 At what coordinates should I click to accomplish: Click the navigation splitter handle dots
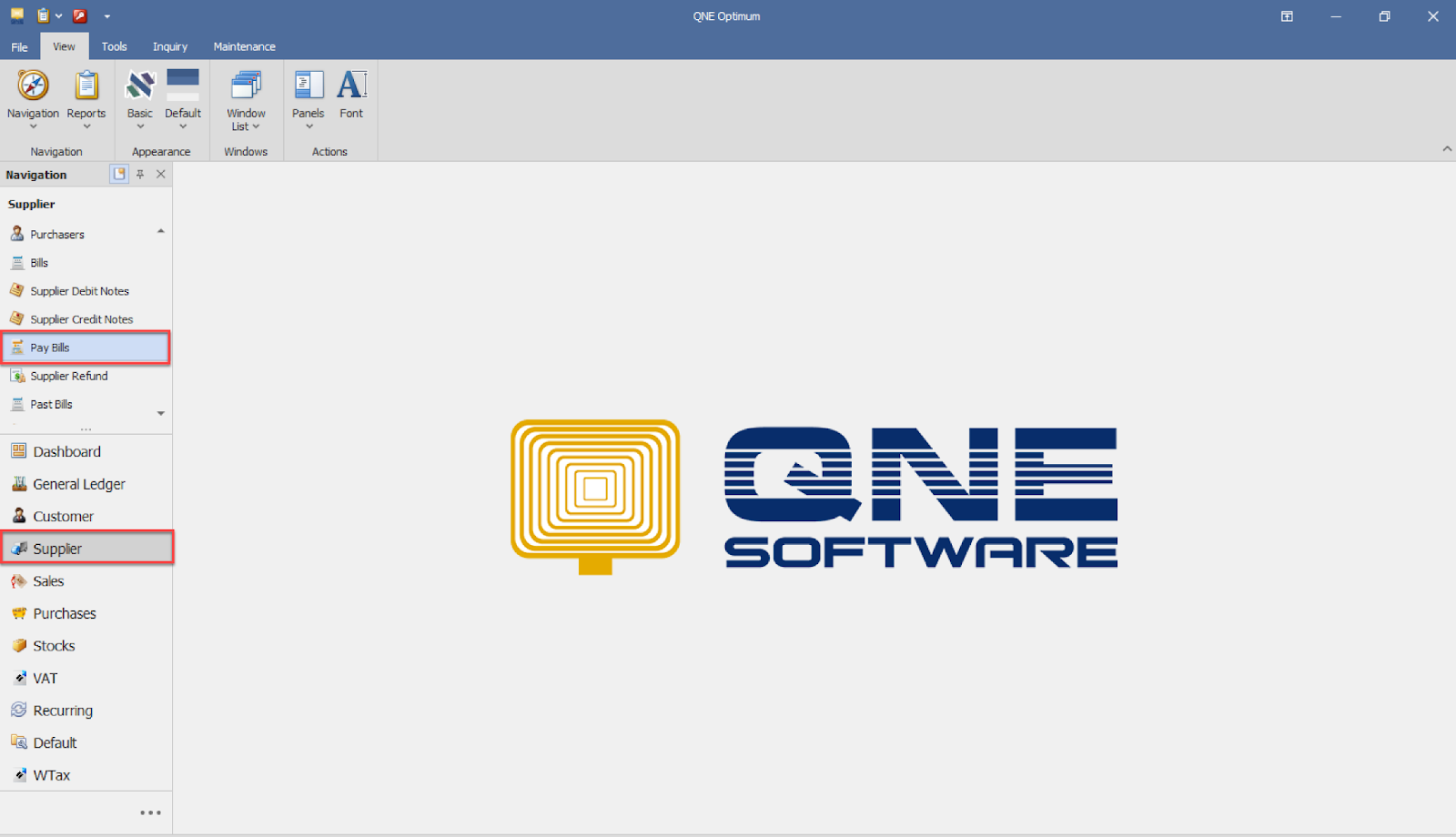point(86,429)
